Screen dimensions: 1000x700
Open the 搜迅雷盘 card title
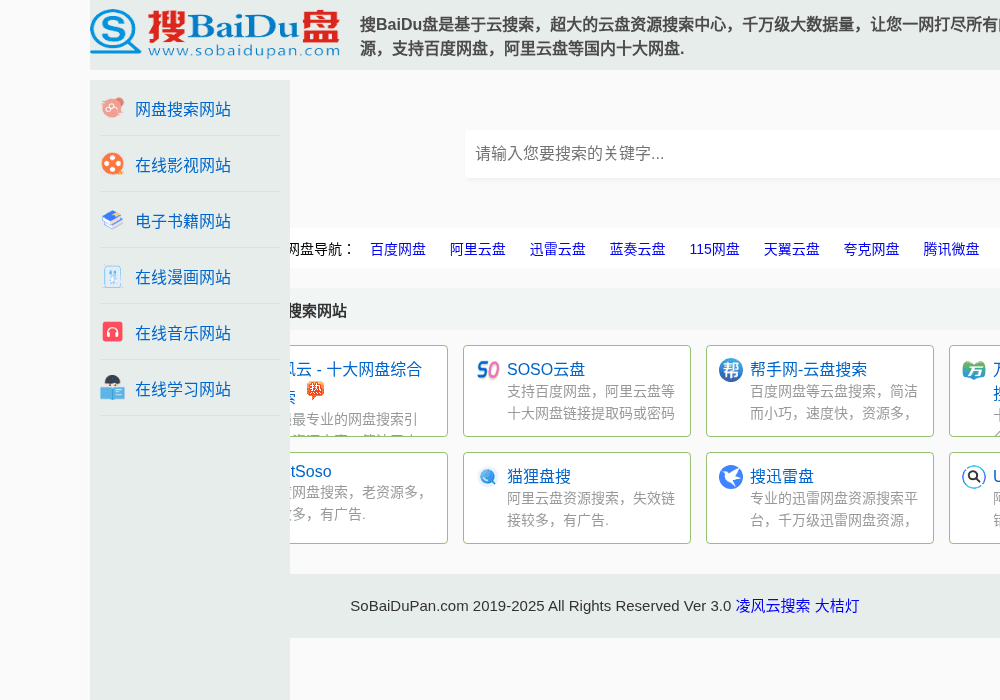[782, 476]
